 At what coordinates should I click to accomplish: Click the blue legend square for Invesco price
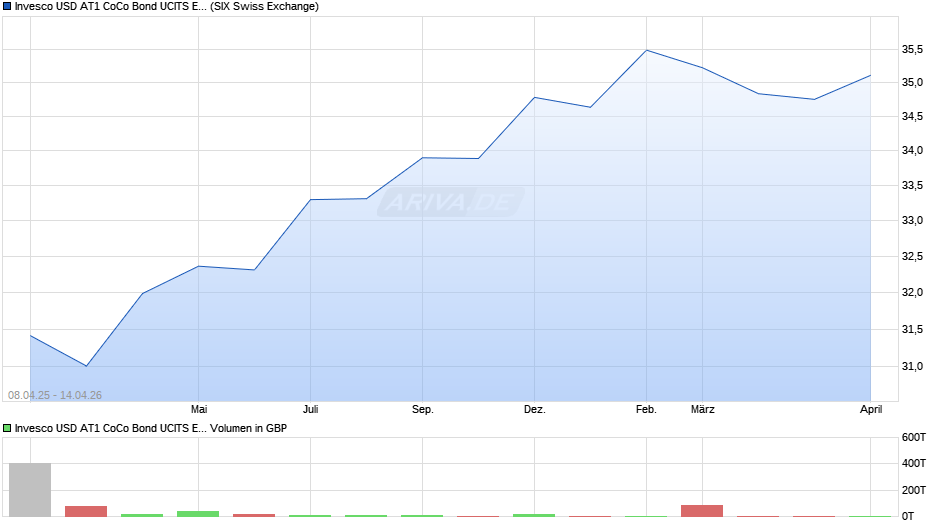point(7,7)
